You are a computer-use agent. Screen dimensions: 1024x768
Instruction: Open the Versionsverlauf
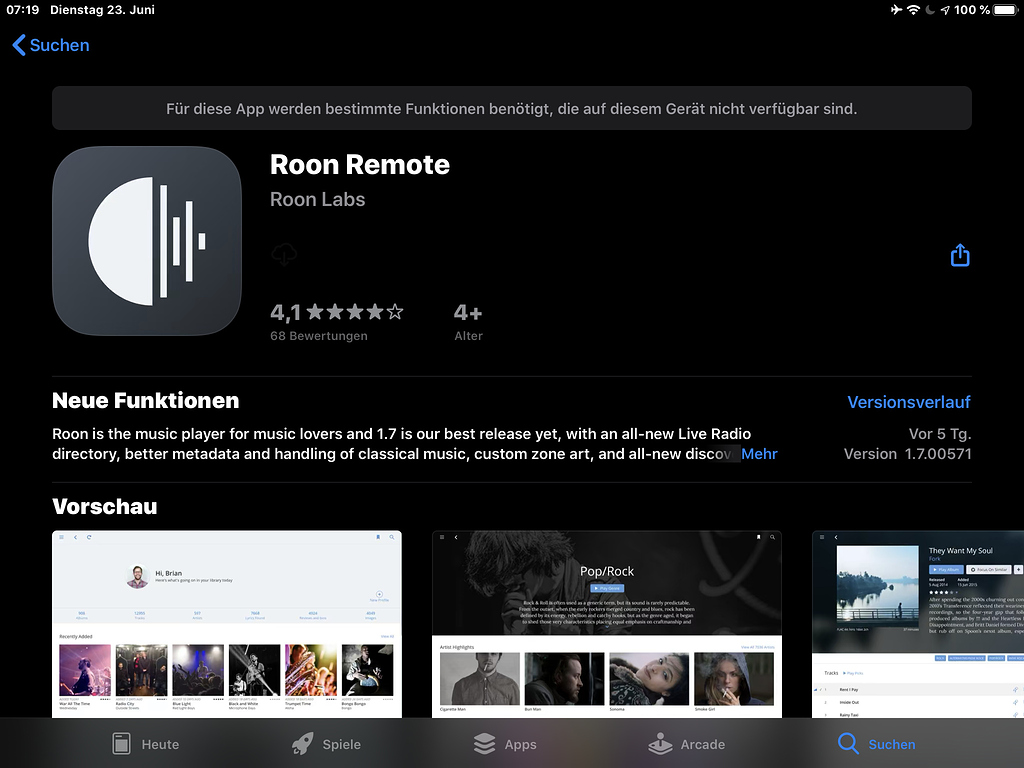[908, 401]
